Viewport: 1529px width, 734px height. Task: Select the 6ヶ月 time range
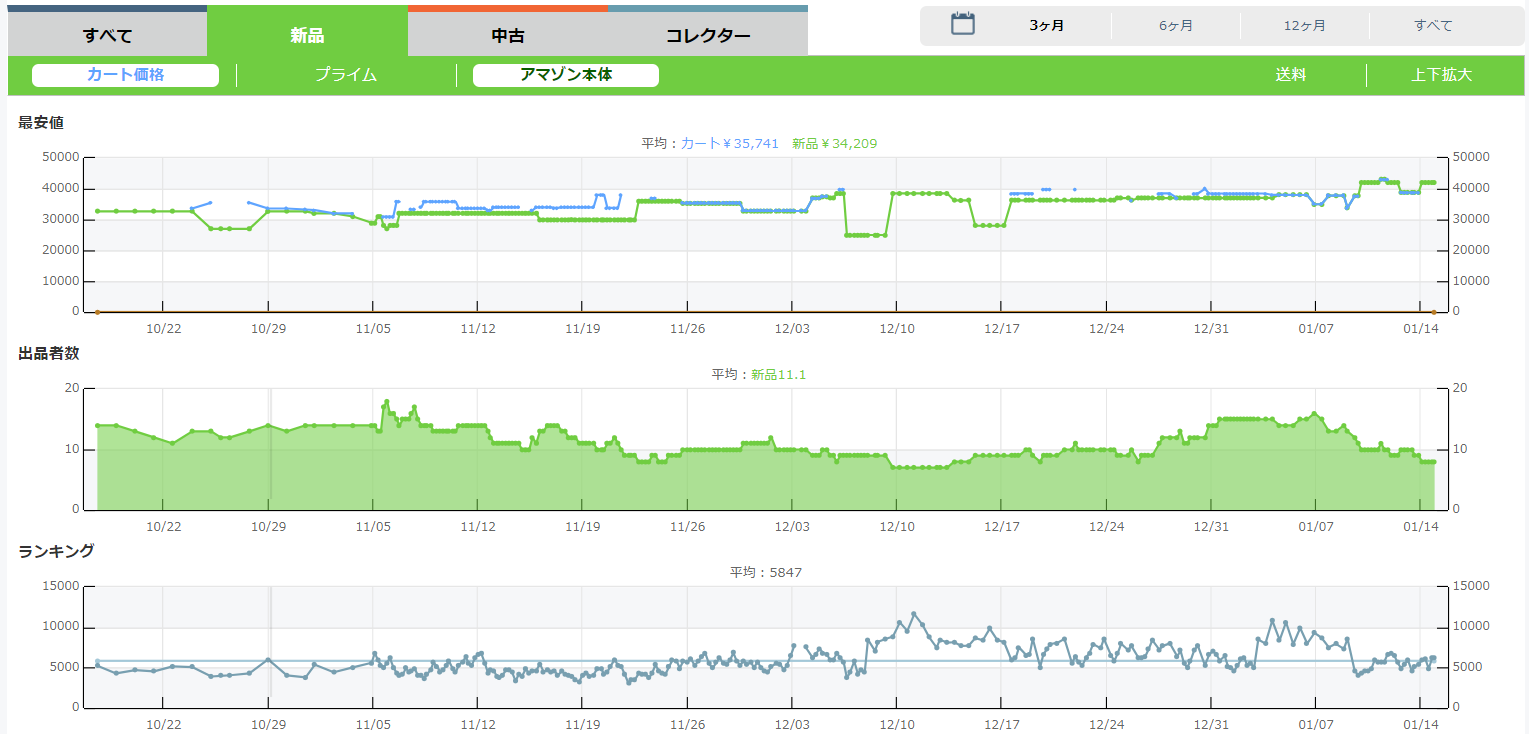(x=1176, y=26)
